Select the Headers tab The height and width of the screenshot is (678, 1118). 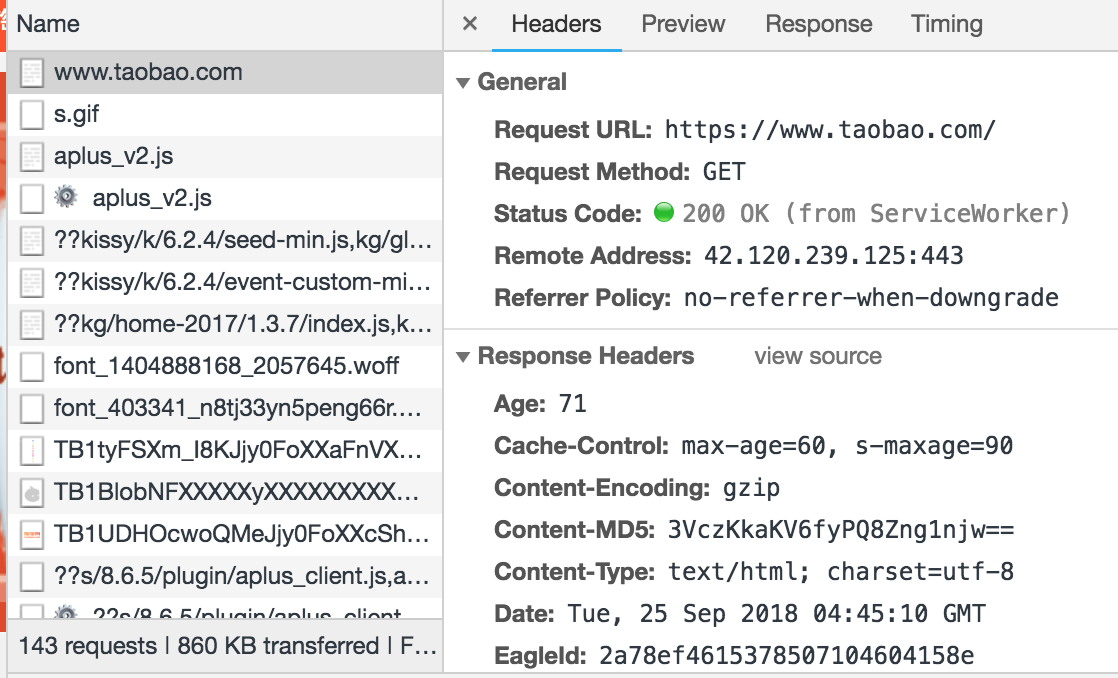pos(556,24)
